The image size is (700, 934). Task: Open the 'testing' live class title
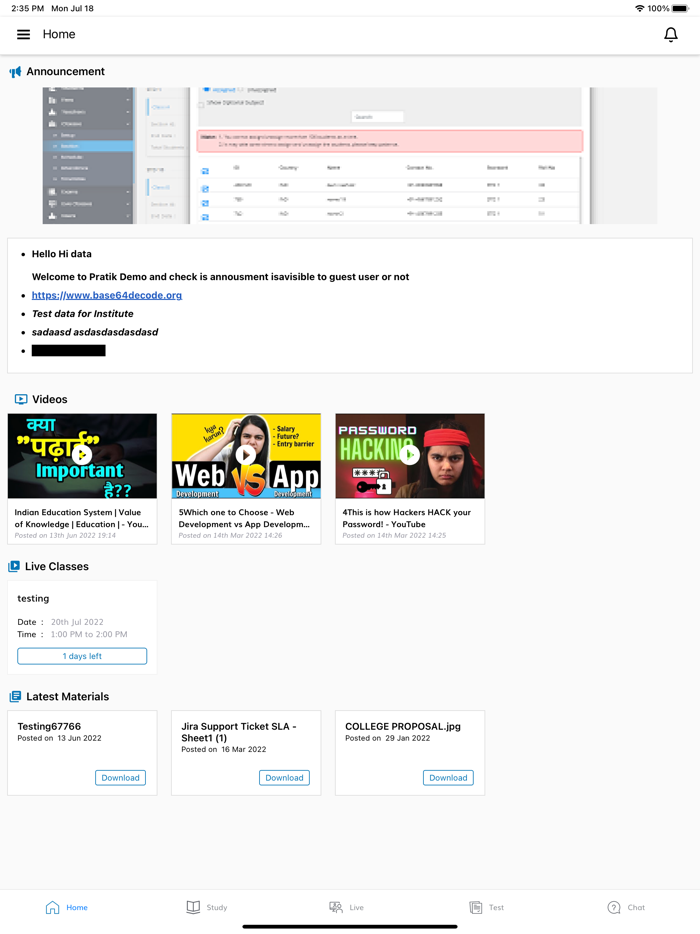coord(33,598)
